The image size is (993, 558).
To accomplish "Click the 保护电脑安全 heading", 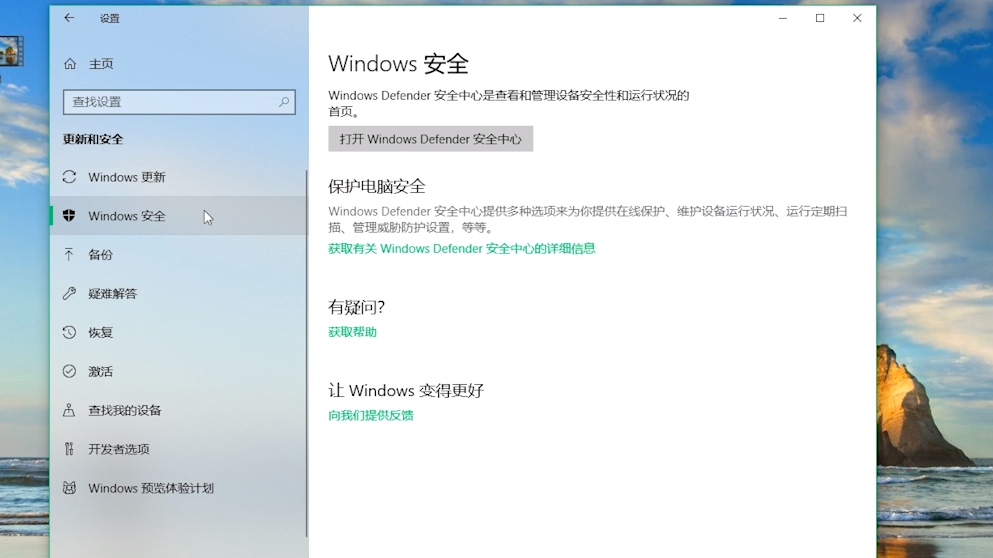I will [377, 186].
